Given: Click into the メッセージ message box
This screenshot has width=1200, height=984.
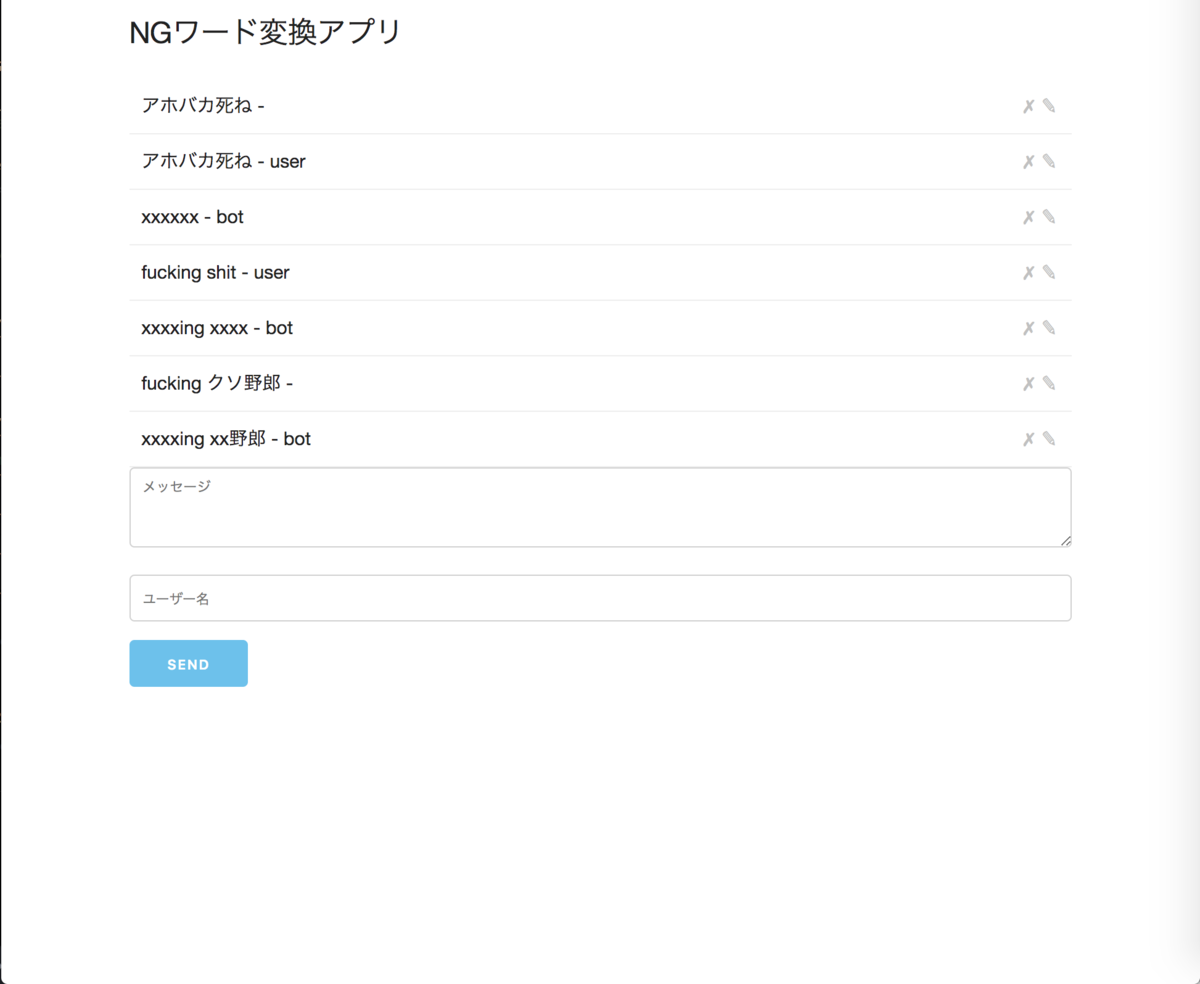Looking at the screenshot, I should pyautogui.click(x=600, y=507).
